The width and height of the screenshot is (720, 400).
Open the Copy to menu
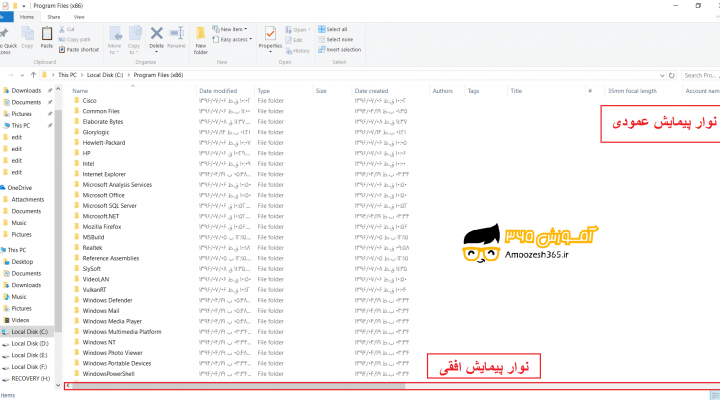[134, 40]
